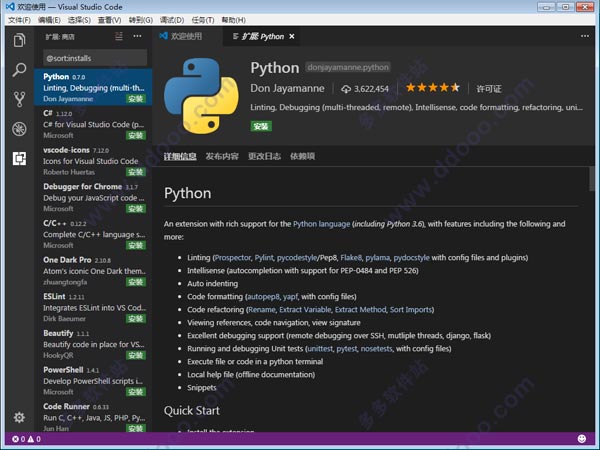Open the Pylint link
The height and width of the screenshot is (450, 600).
264,258
